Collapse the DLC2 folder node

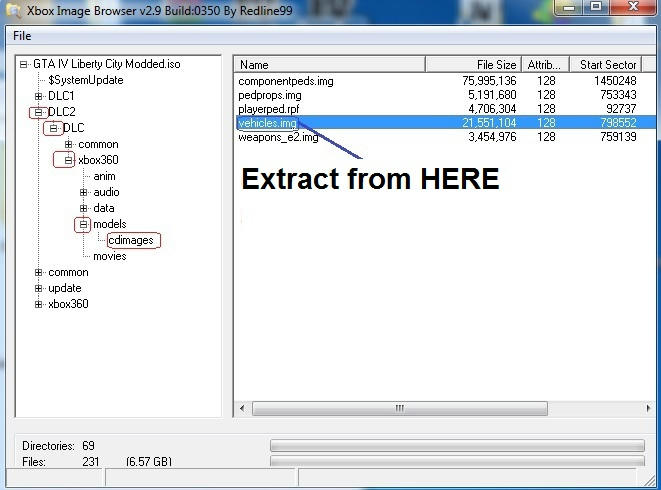click(38, 113)
